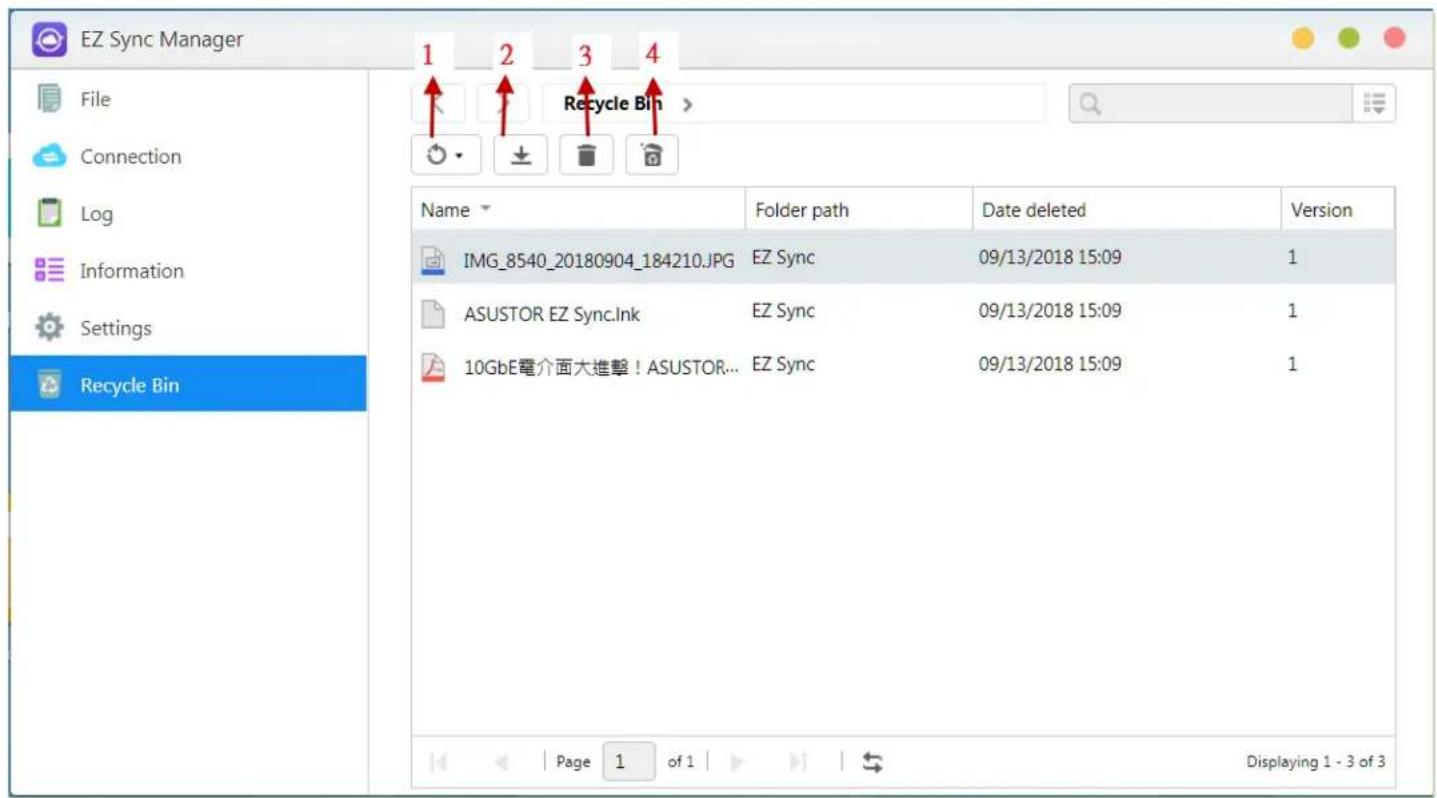Screen dimensions: 1437x798
Task: Open the Connection section in sidebar
Action: [x=188, y=156]
